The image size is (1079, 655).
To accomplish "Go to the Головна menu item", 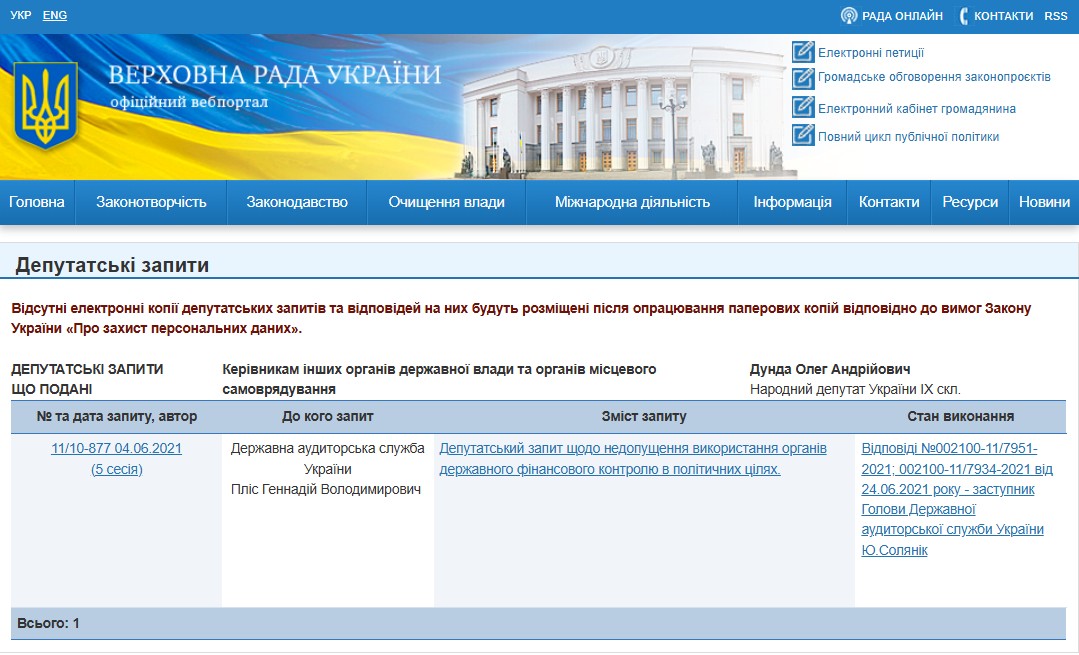I will click(37, 202).
